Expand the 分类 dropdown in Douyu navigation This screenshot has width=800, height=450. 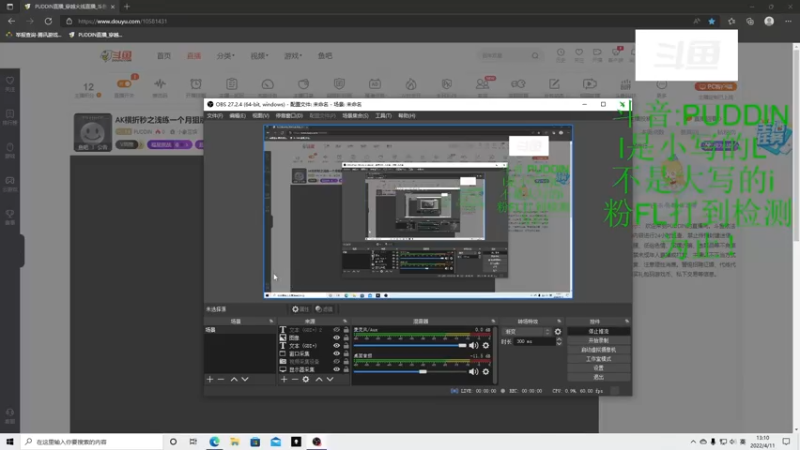(225, 56)
